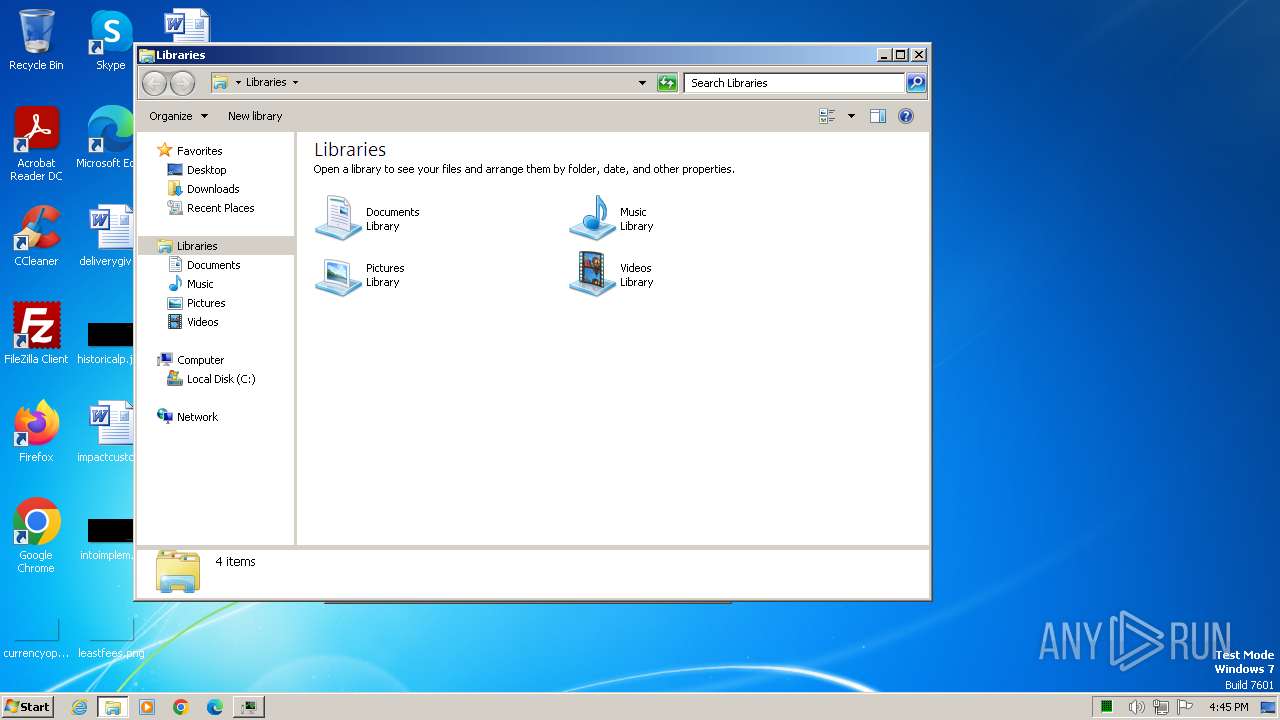Click File Explorer taskbar button

point(113,707)
